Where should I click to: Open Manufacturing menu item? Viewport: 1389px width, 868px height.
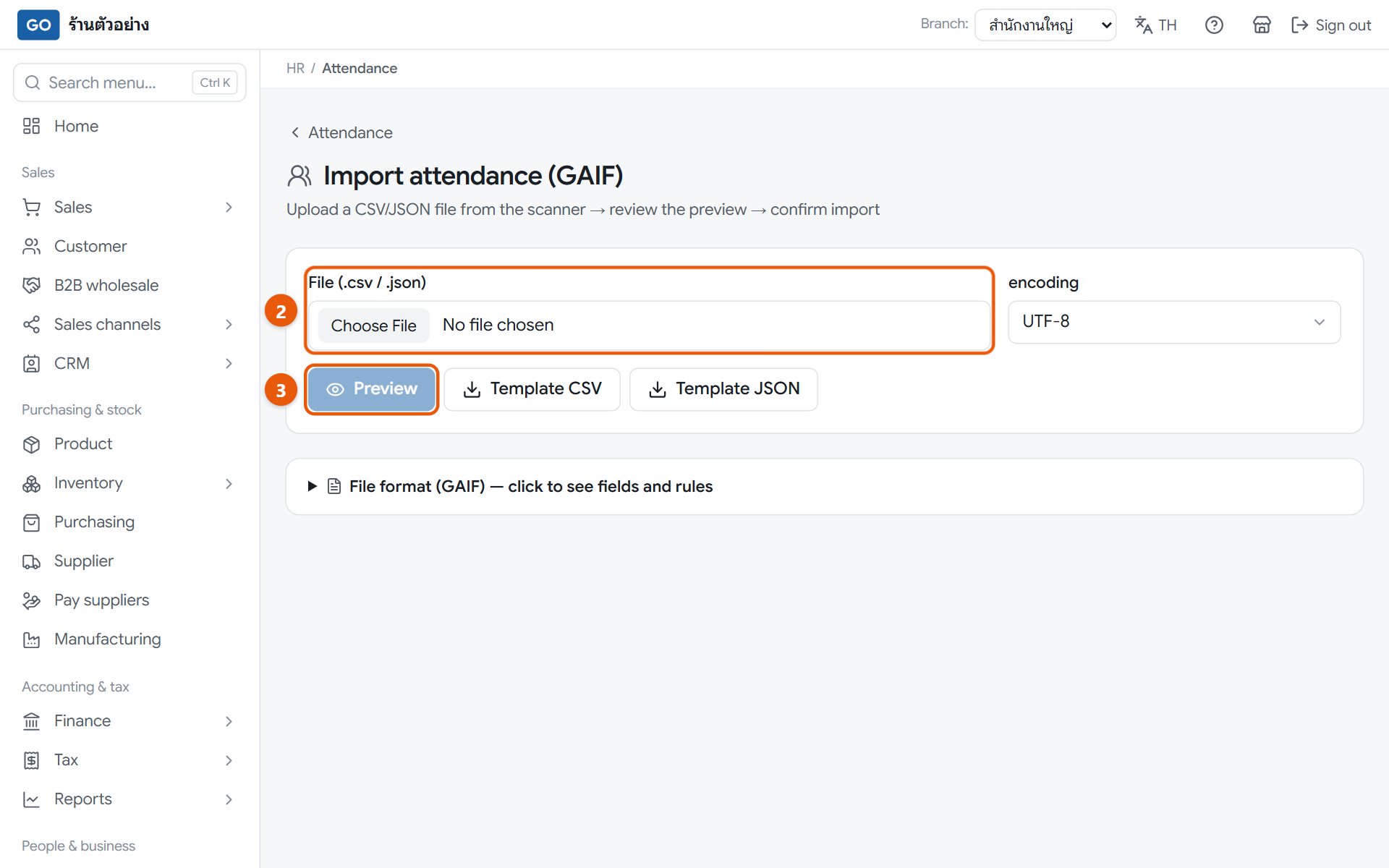pos(129,639)
